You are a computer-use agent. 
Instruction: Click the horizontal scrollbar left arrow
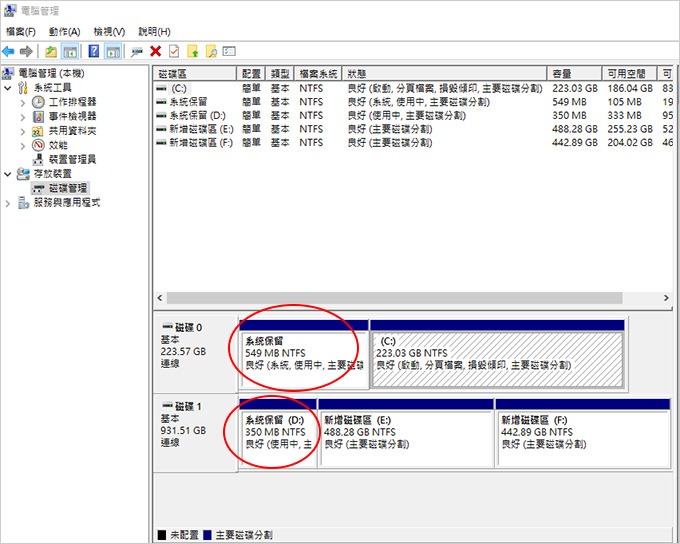click(160, 298)
